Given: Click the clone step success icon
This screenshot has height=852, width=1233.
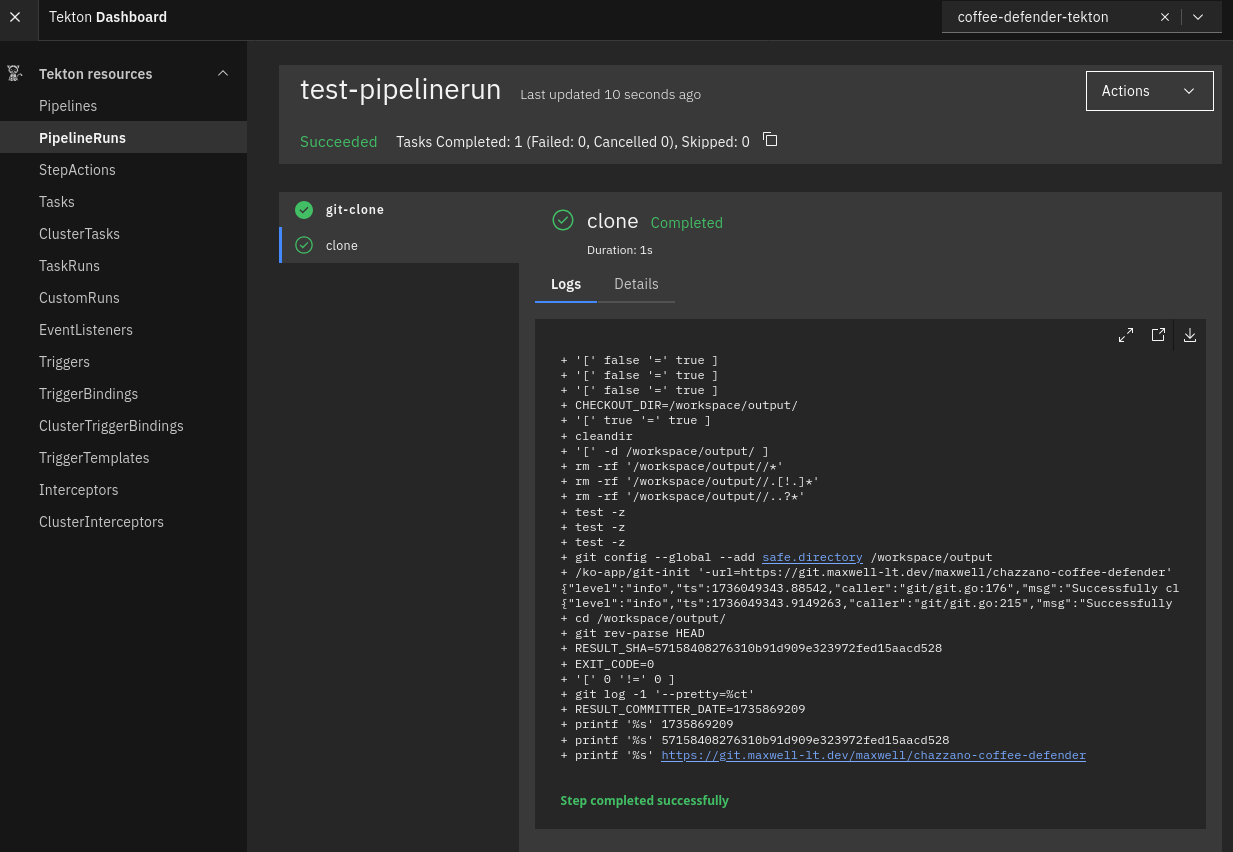Looking at the screenshot, I should pos(304,245).
